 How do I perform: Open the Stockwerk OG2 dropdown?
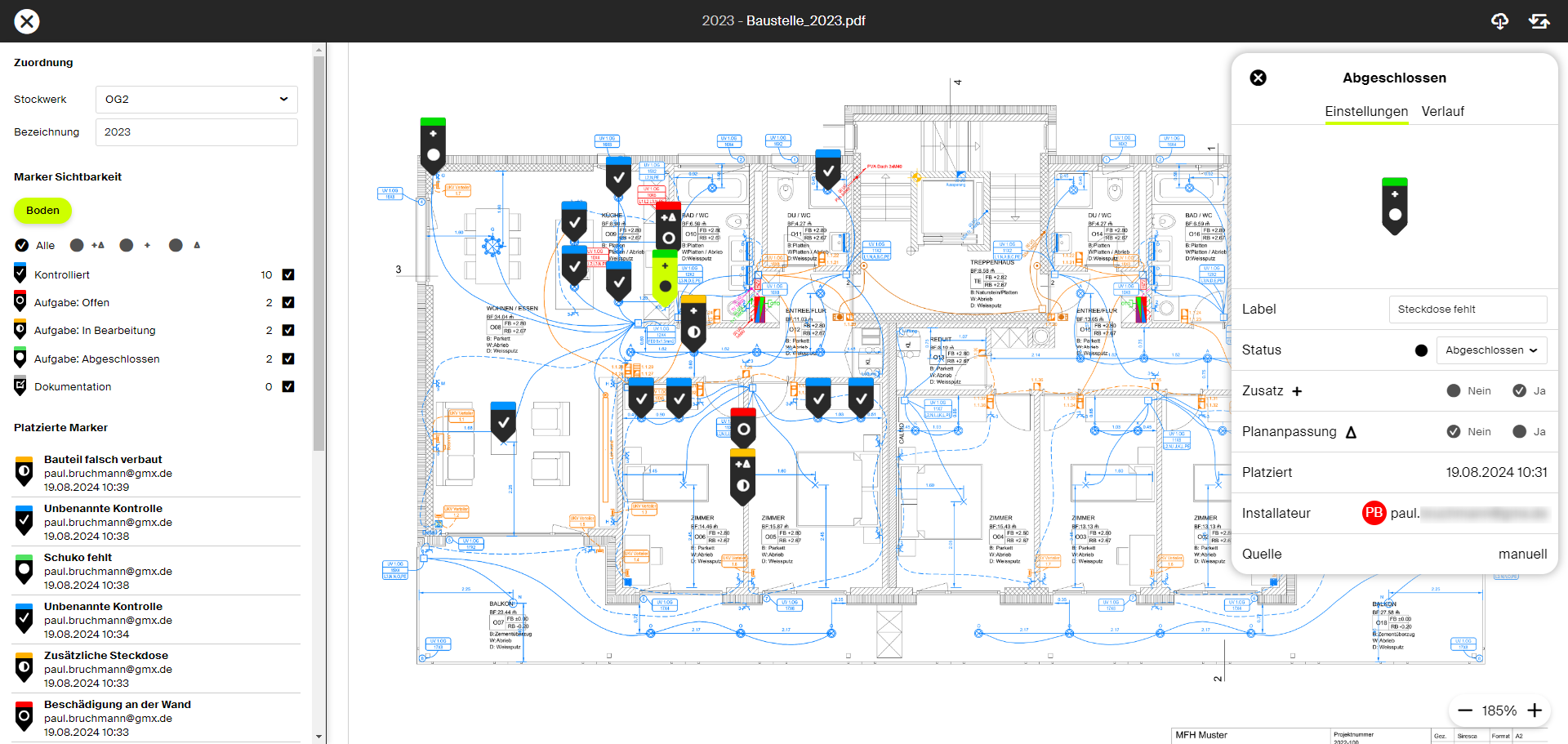[x=196, y=100]
